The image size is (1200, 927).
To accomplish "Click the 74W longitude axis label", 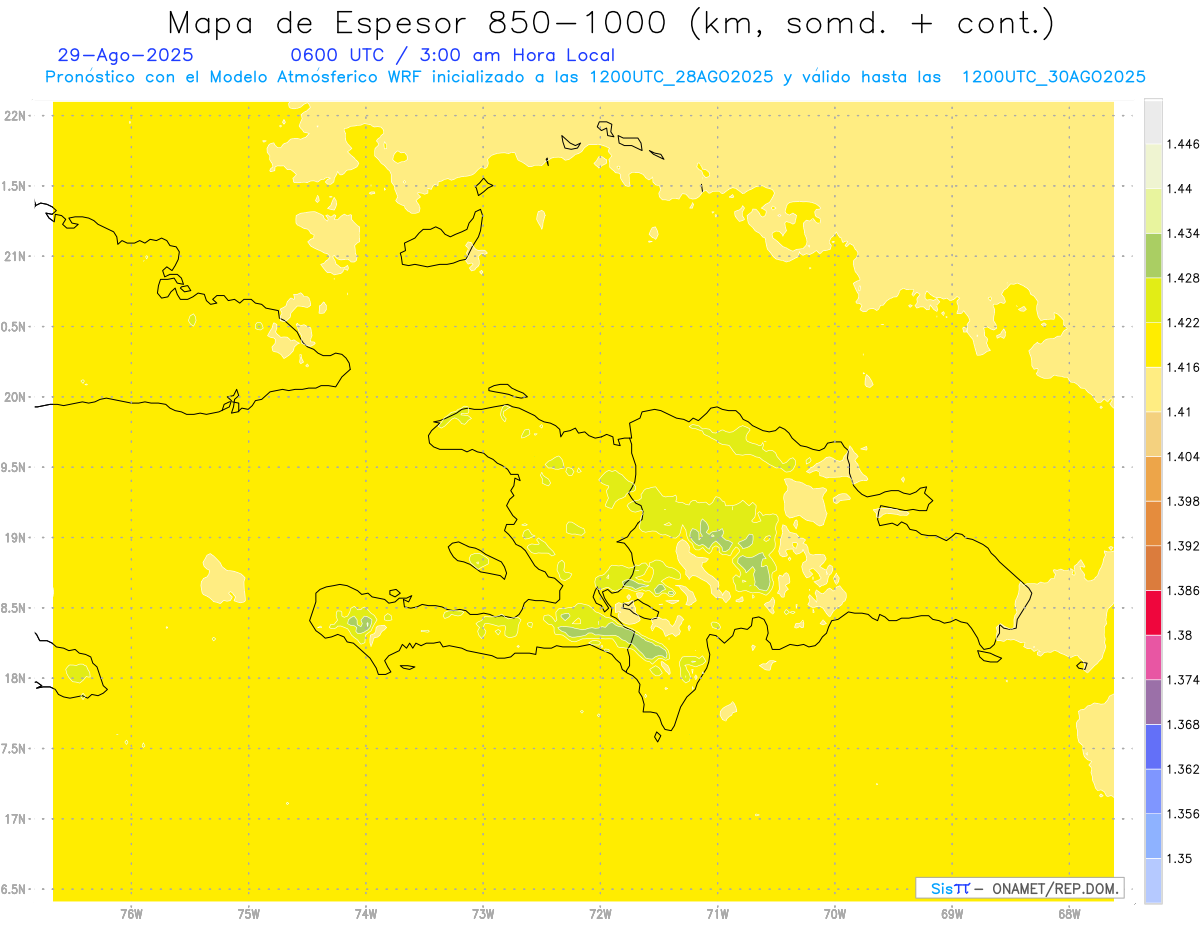I will pos(366,913).
